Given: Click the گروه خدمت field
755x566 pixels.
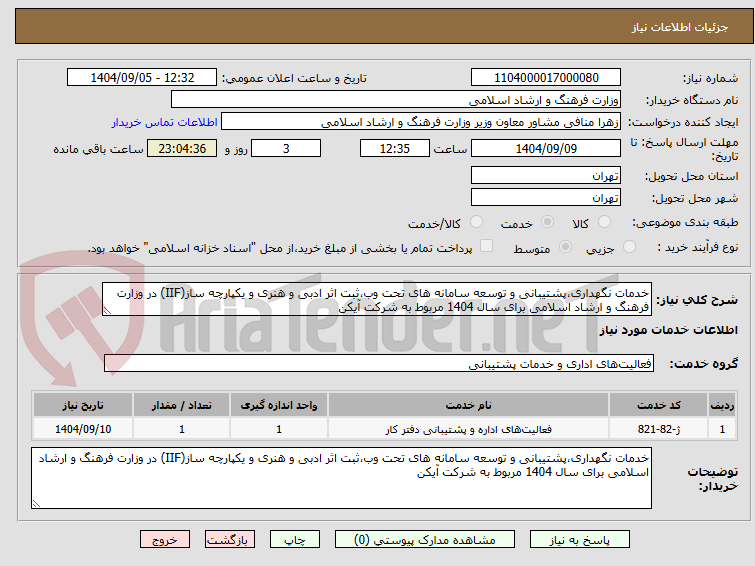Looking at the screenshot, I should point(379,363).
